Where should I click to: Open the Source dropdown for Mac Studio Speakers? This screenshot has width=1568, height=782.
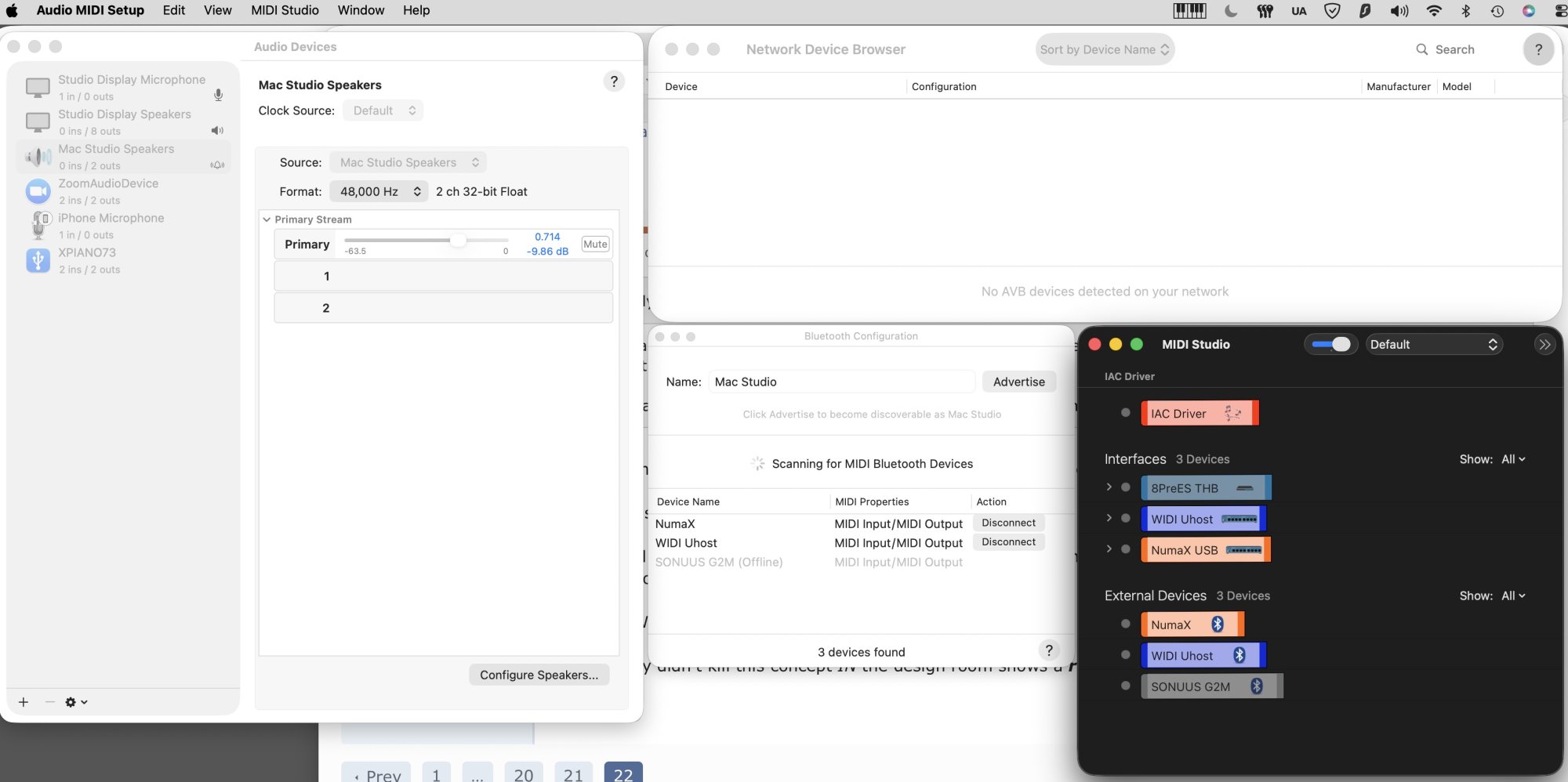(408, 162)
